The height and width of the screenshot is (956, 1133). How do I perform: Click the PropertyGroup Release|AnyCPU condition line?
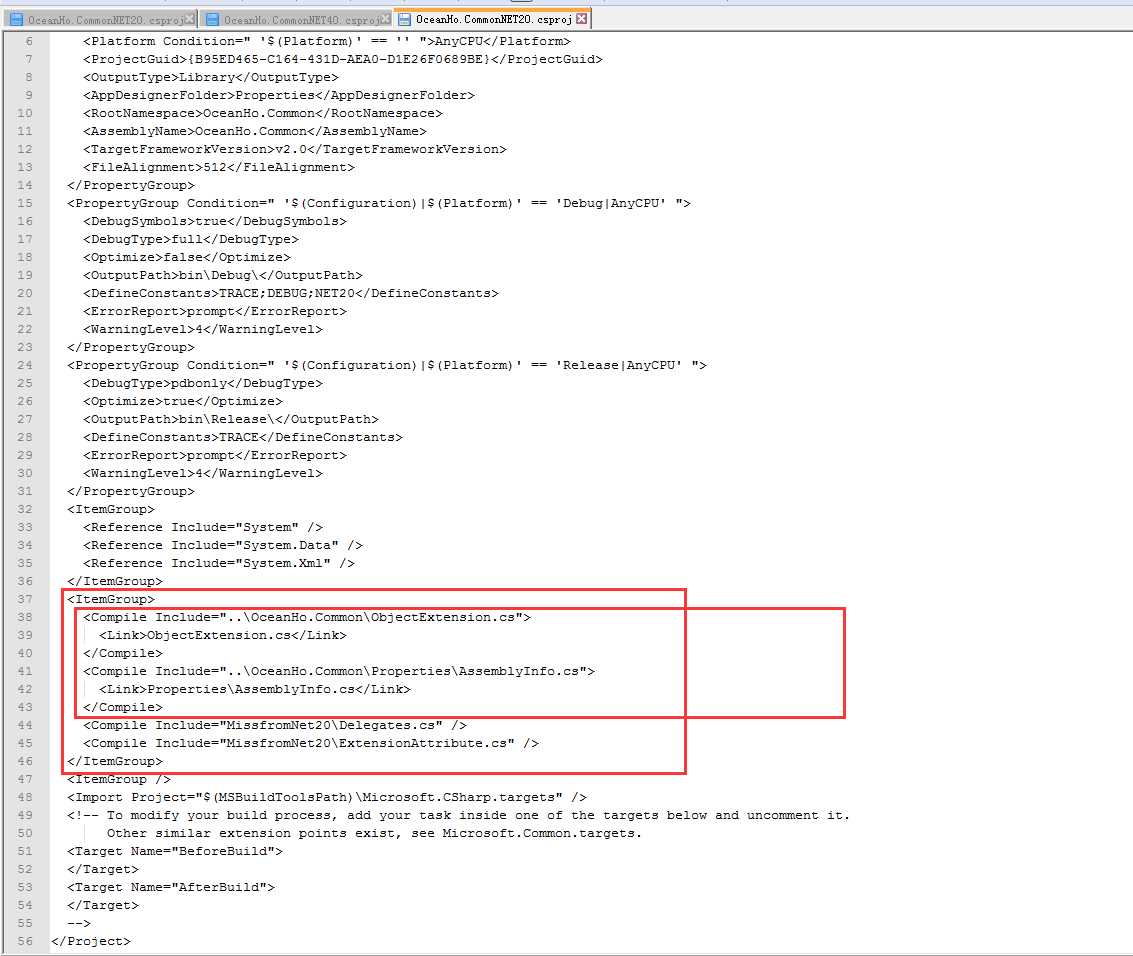tap(387, 365)
